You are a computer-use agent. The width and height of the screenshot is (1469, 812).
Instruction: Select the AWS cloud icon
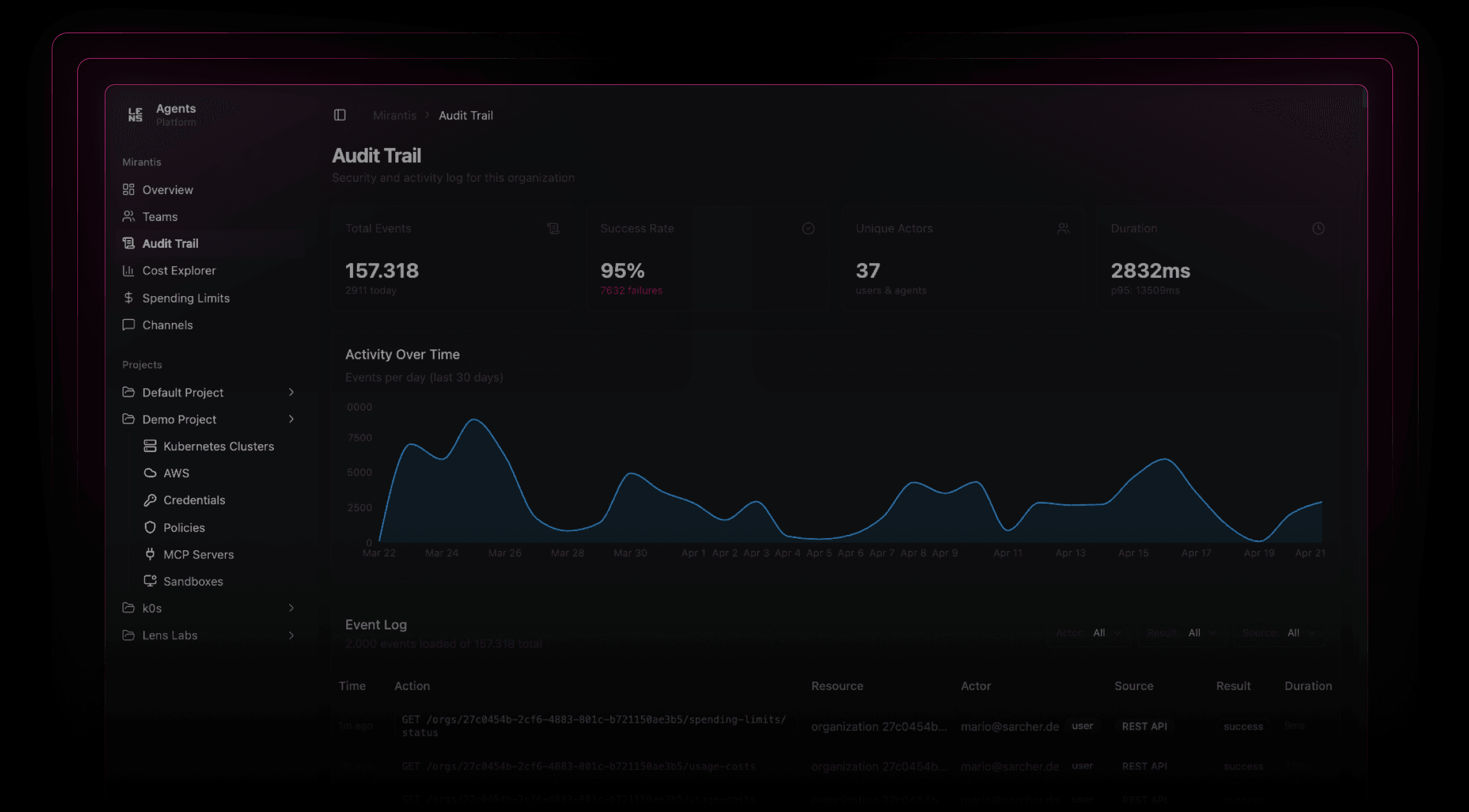(151, 473)
